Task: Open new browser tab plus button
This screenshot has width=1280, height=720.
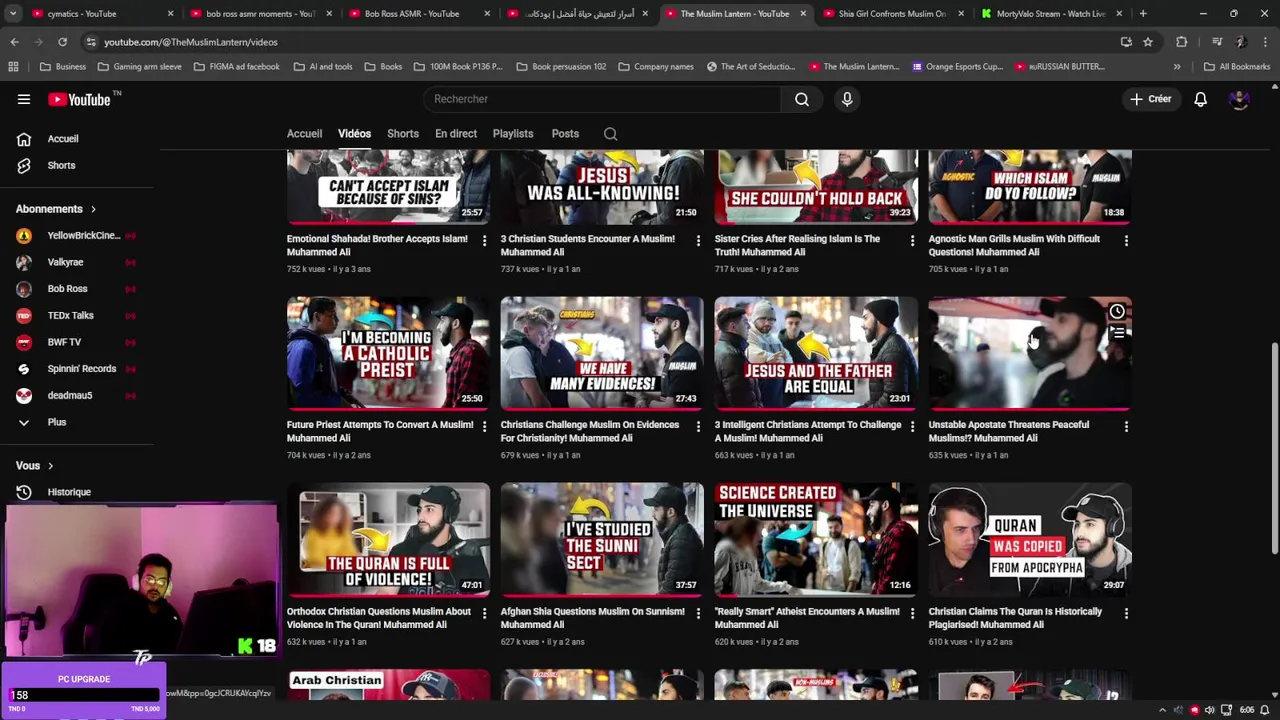Action: (1143, 14)
